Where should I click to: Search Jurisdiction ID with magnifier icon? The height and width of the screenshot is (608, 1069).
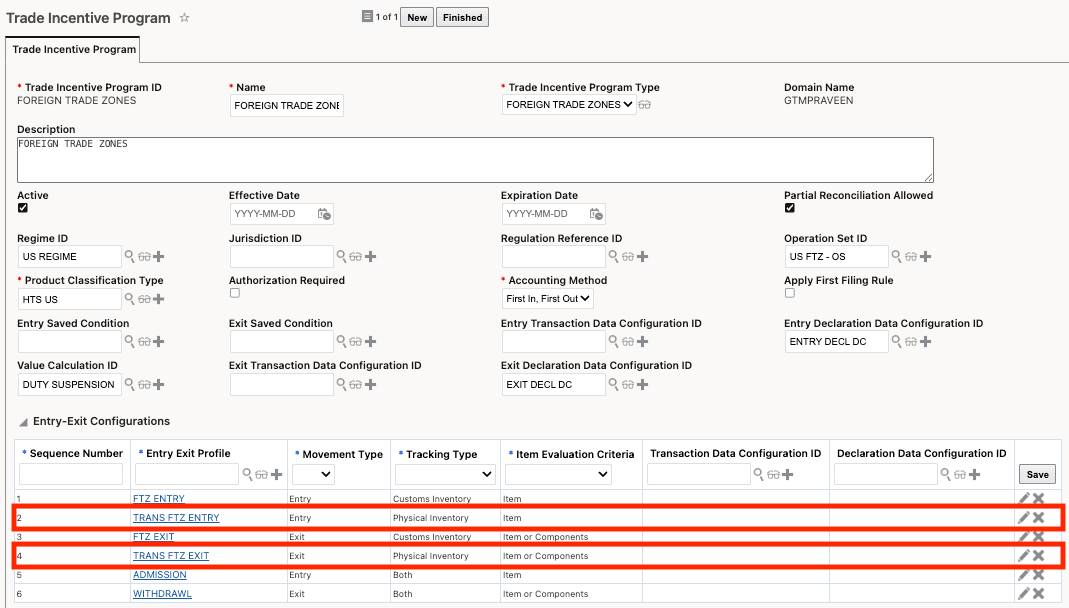pyautogui.click(x=342, y=256)
